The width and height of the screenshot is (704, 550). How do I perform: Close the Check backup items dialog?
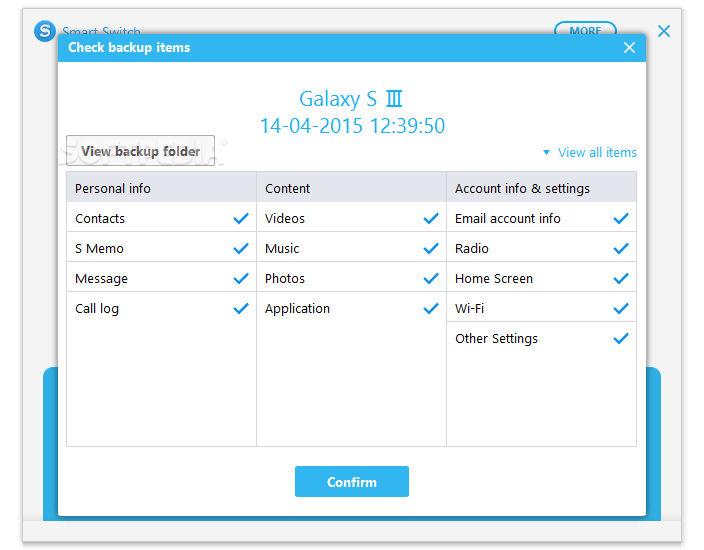(x=629, y=48)
